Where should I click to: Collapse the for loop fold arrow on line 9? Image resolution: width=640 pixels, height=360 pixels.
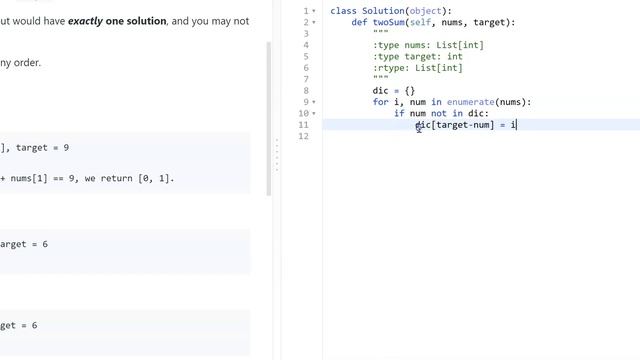tap(314, 102)
